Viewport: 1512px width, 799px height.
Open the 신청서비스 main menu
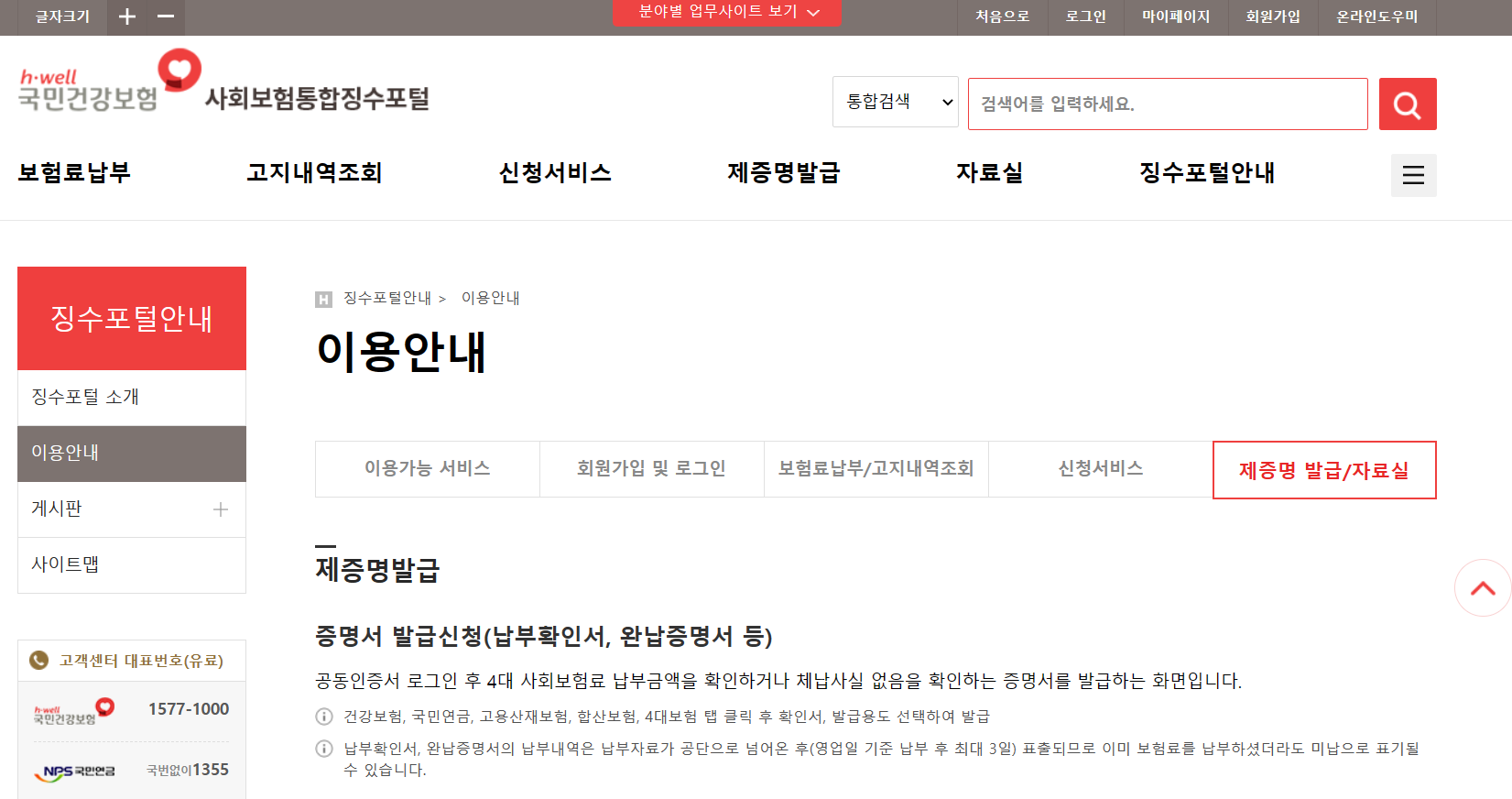point(555,172)
